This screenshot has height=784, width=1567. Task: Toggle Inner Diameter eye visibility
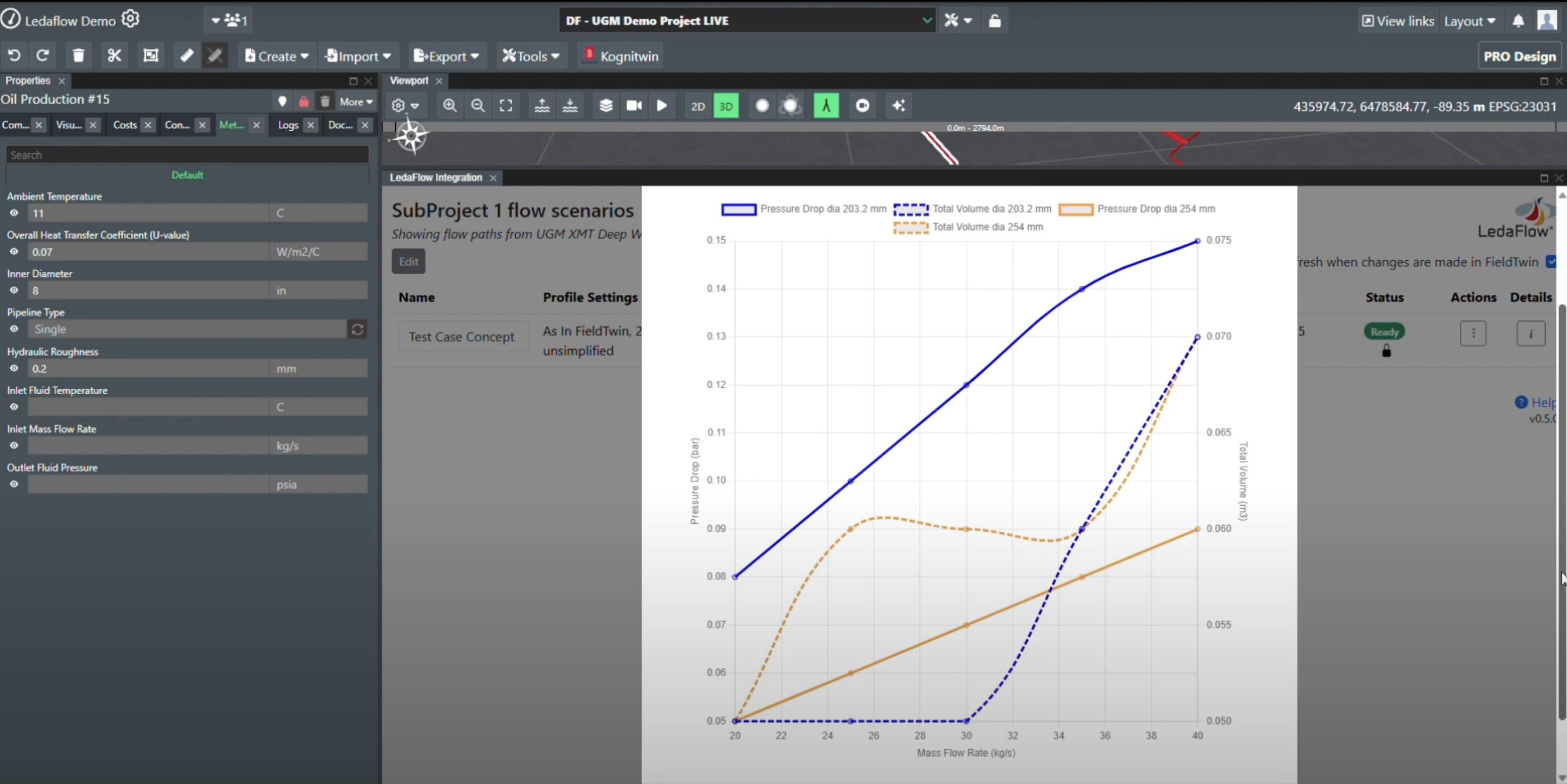tap(14, 291)
